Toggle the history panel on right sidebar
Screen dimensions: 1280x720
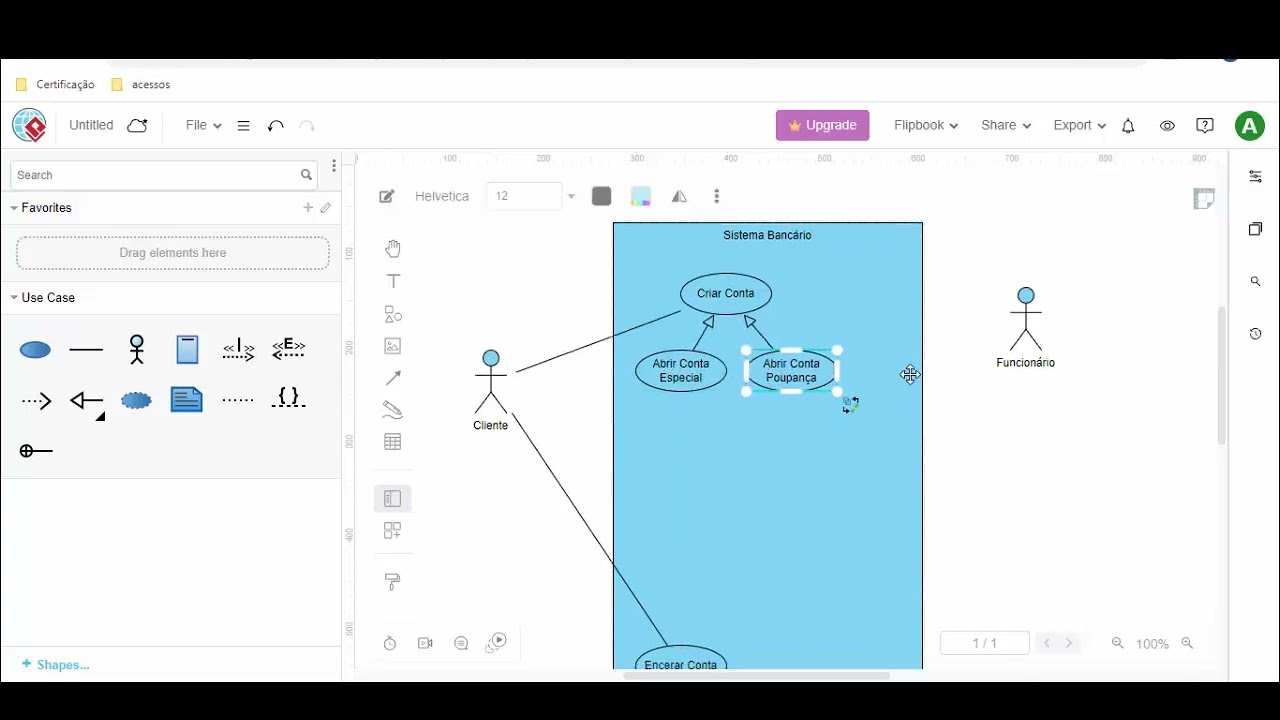[1255, 334]
